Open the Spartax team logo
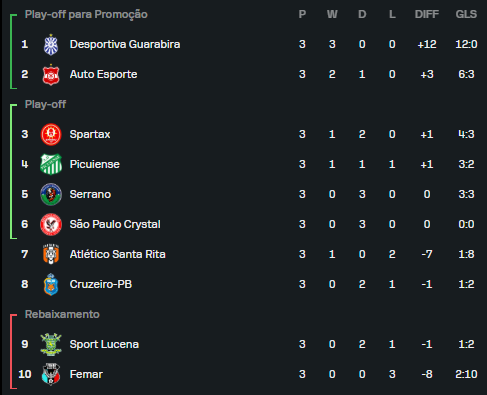The image size is (487, 395). tap(51, 134)
